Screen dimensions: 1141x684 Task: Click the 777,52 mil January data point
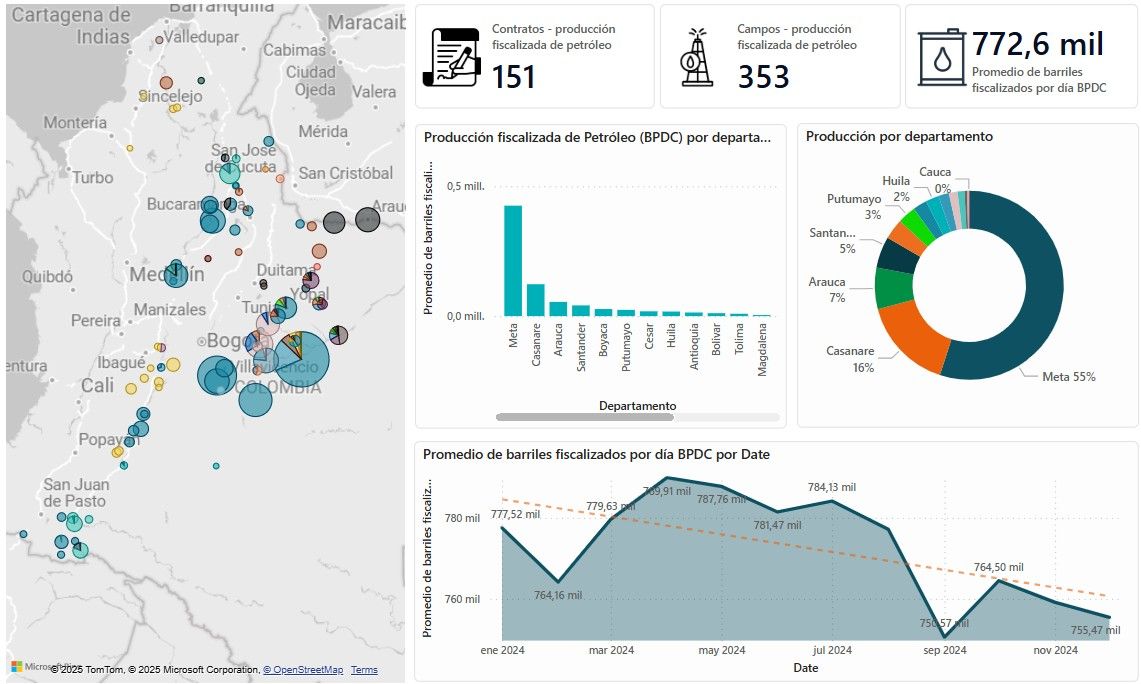tap(502, 527)
